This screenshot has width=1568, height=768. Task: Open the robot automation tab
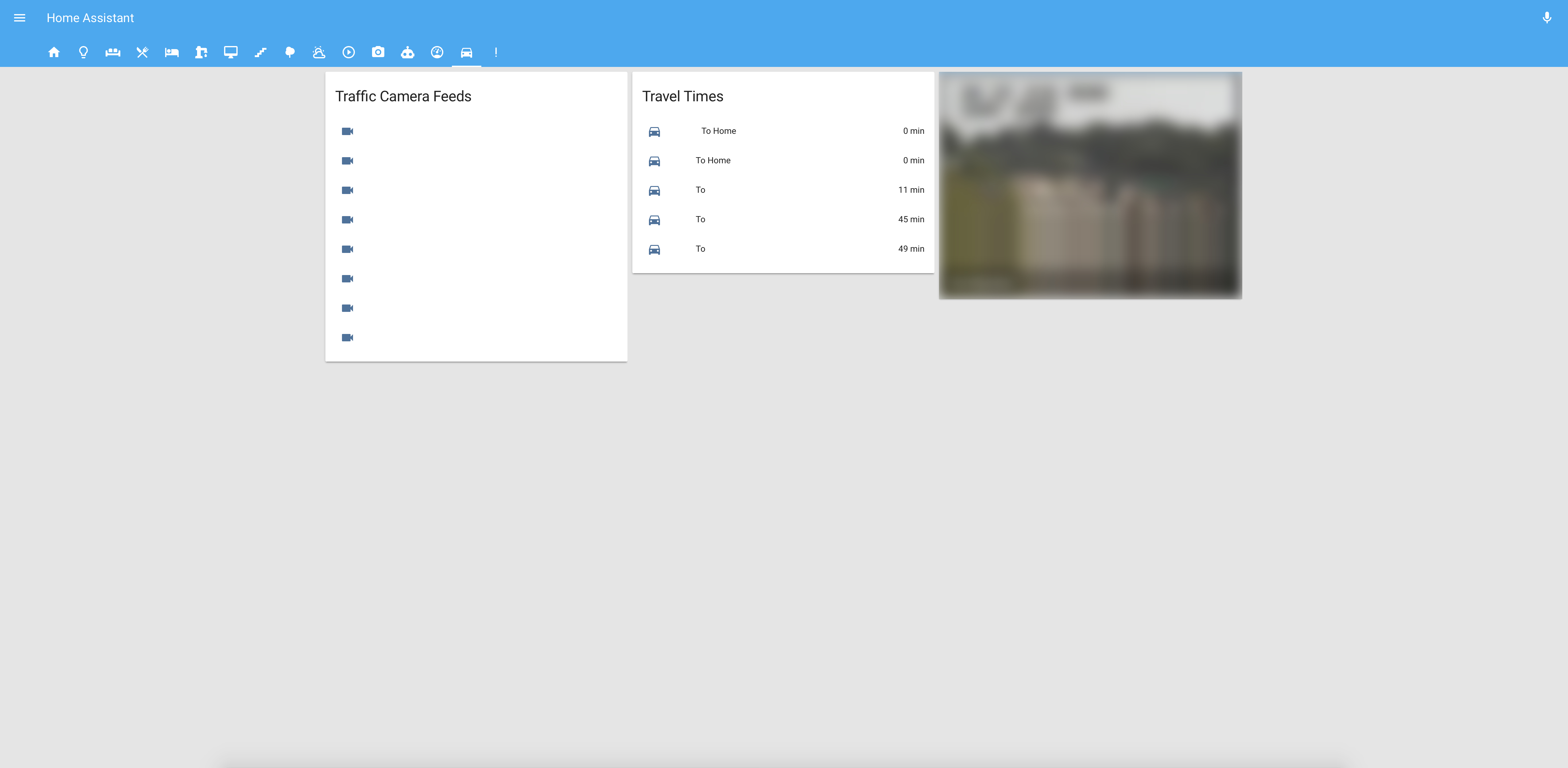point(408,52)
